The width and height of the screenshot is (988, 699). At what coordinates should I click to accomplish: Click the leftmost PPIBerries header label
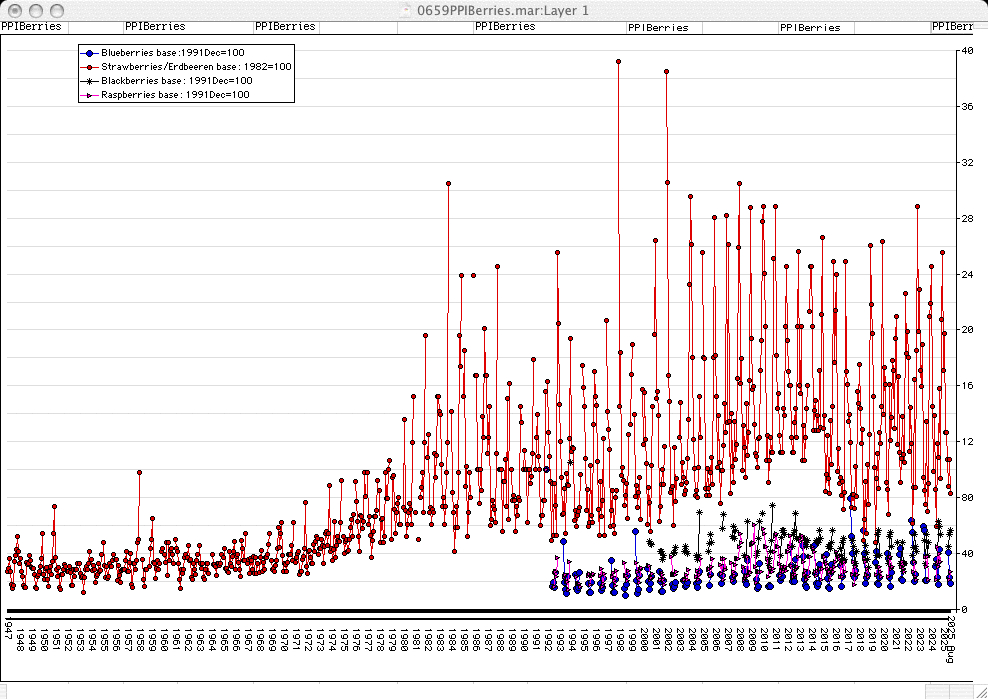pos(32,27)
